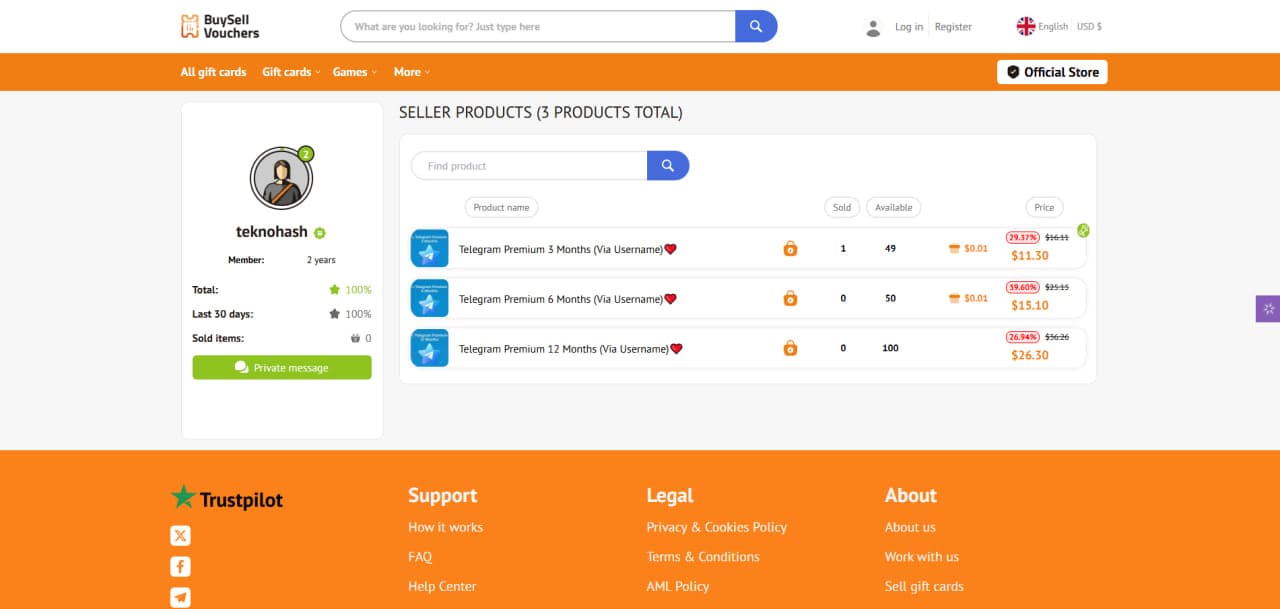The image size is (1280, 609).
Task: Click cart icon for Telegram Premium 12 Months
Action: [790, 349]
